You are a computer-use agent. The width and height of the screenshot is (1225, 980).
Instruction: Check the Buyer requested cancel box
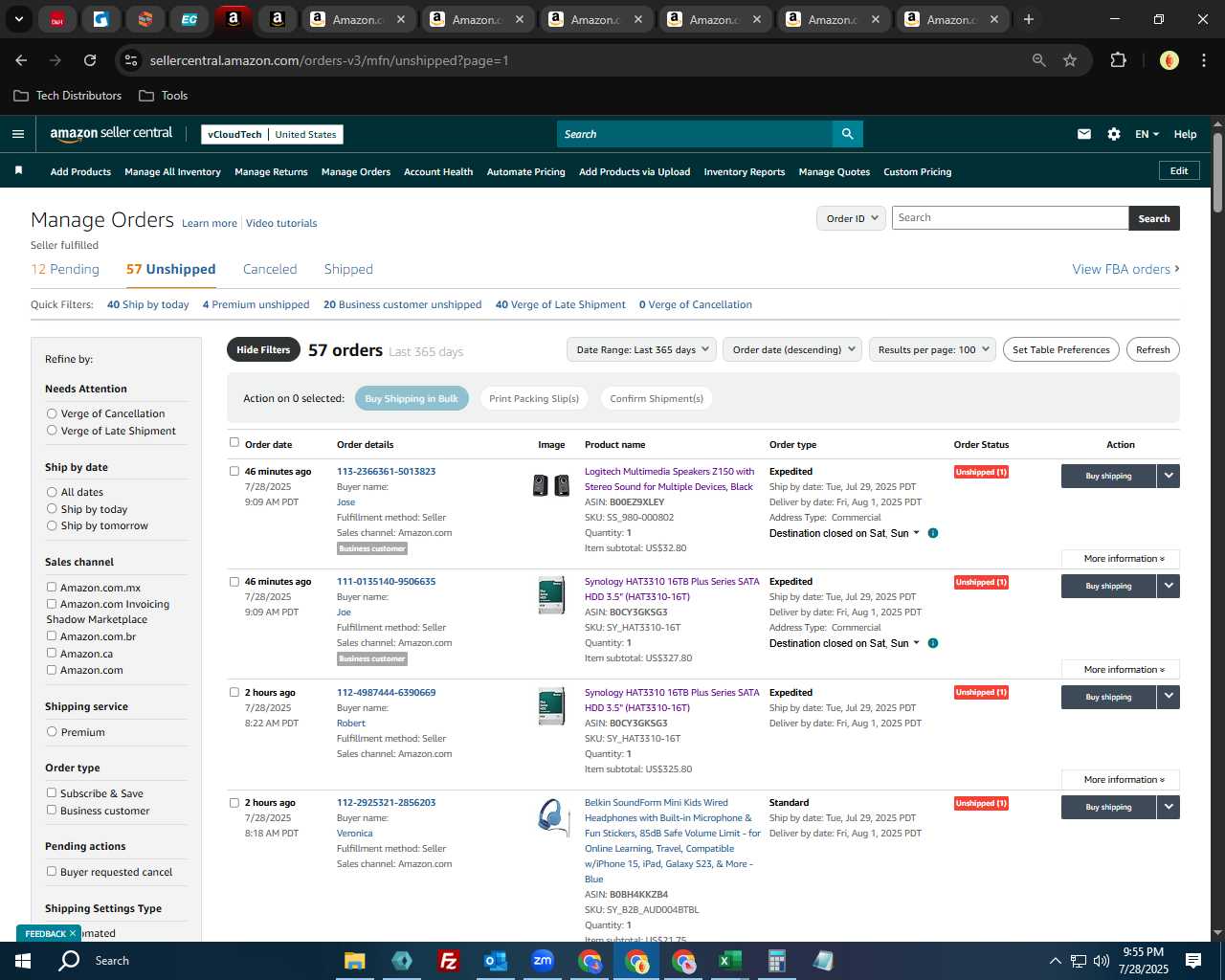click(x=52, y=872)
